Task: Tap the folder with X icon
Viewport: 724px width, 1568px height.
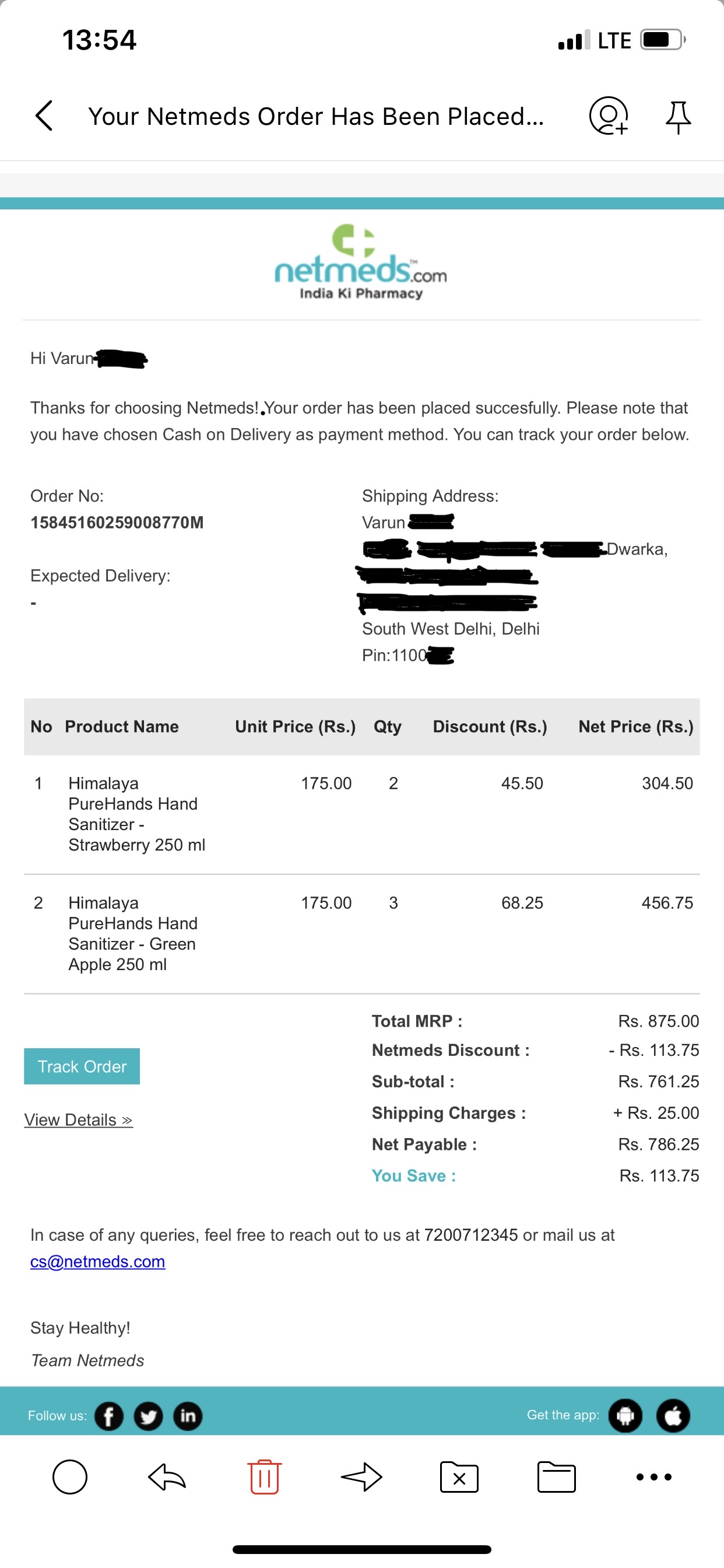Action: [x=459, y=1476]
